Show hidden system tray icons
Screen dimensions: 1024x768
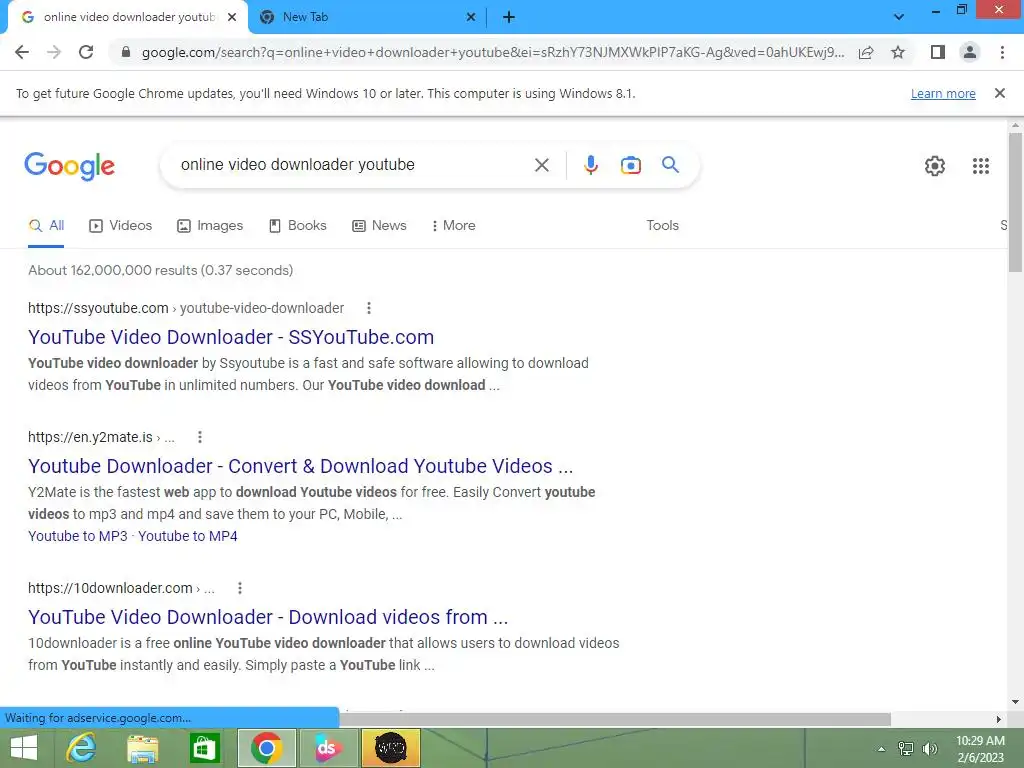881,749
